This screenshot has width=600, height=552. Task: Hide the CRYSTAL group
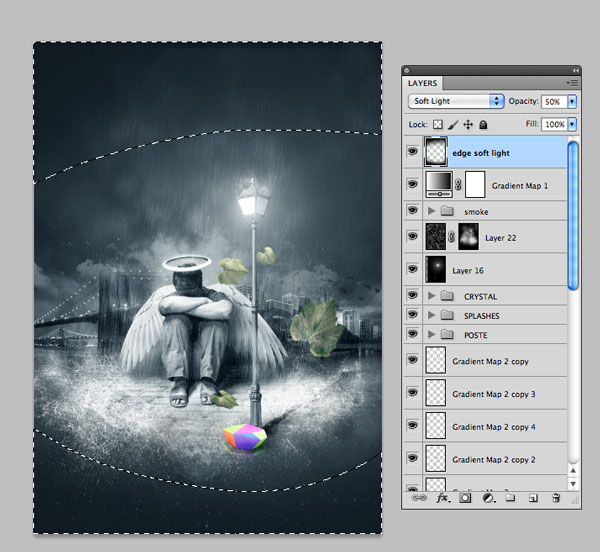point(413,296)
